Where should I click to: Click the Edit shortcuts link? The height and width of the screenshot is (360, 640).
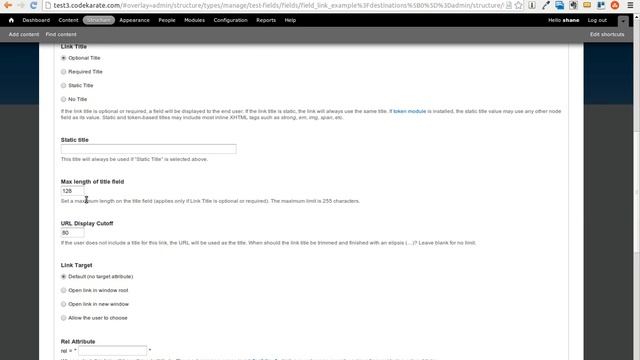click(607, 34)
